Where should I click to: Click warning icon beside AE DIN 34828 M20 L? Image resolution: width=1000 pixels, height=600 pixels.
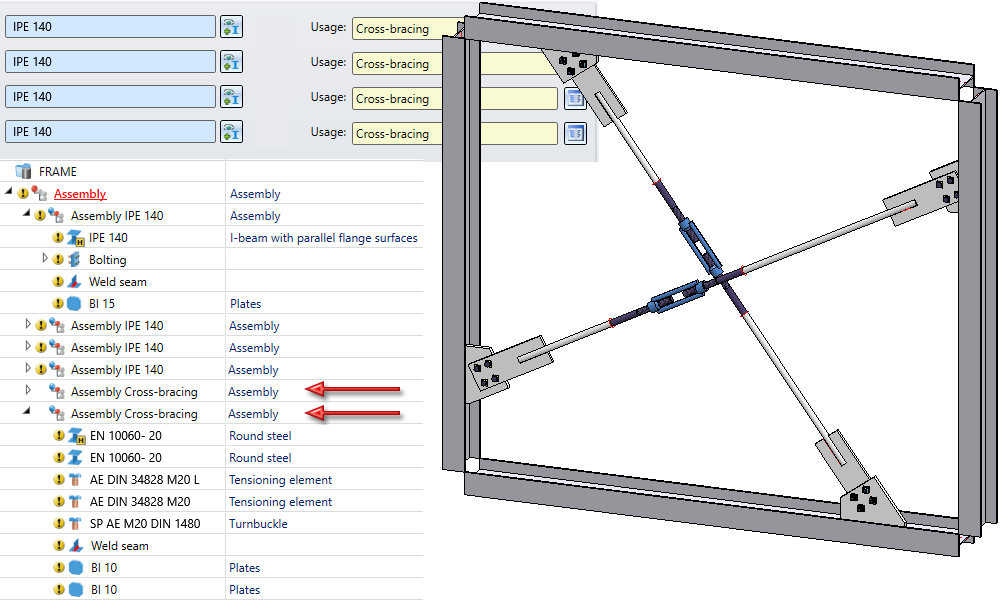point(59,479)
